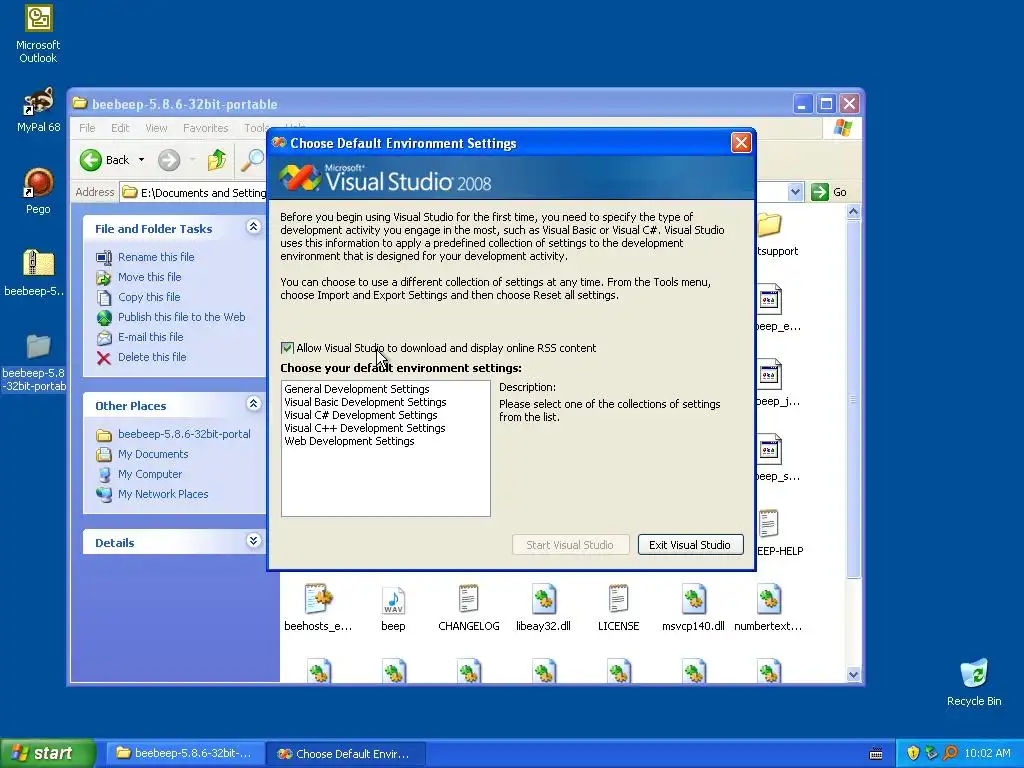Click the Exit Visual Studio button

690,545
